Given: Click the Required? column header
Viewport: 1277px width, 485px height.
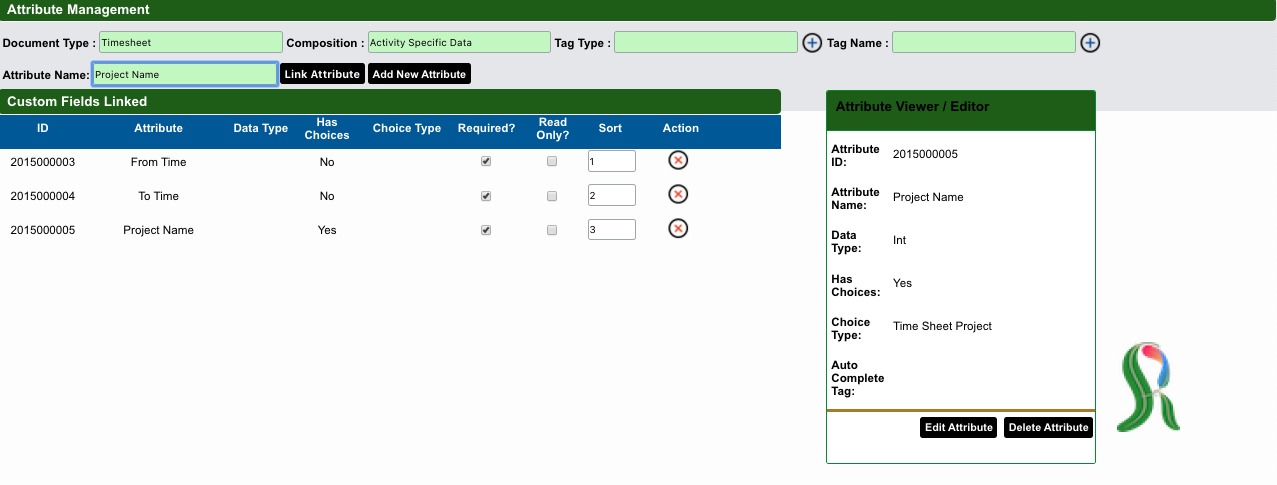Looking at the screenshot, I should [x=487, y=128].
